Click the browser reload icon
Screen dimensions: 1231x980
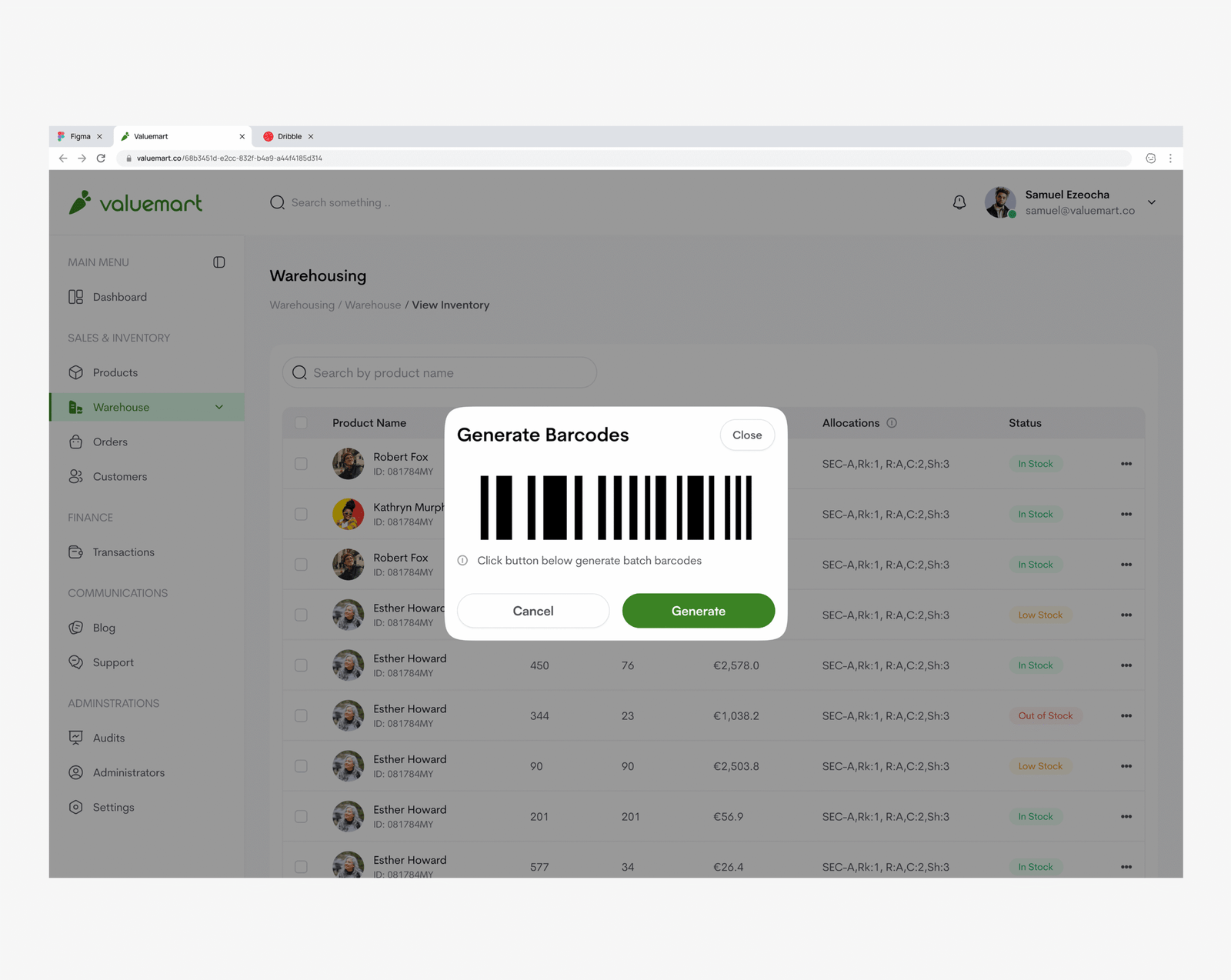101,158
